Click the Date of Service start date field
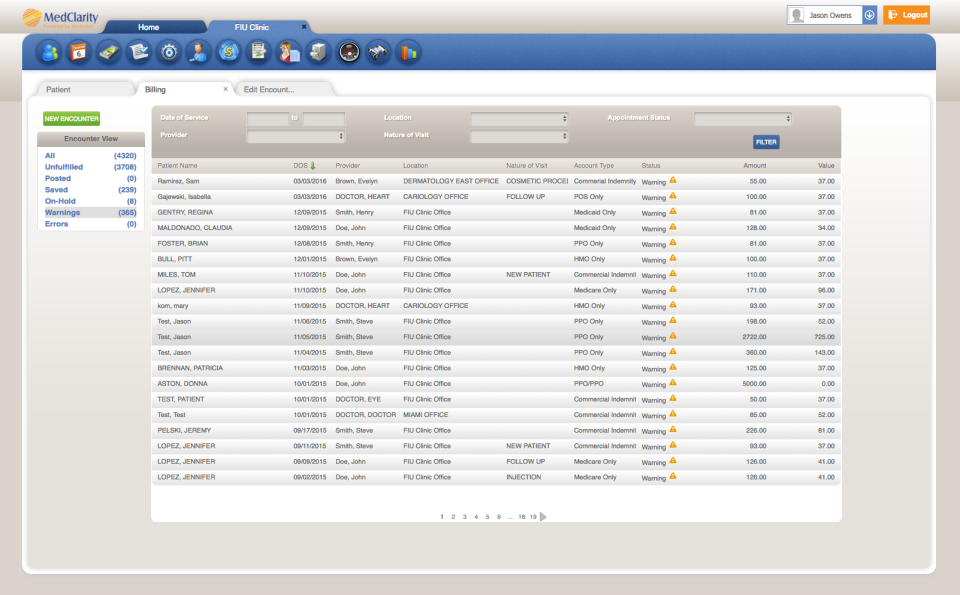The image size is (960, 595). 270,117
